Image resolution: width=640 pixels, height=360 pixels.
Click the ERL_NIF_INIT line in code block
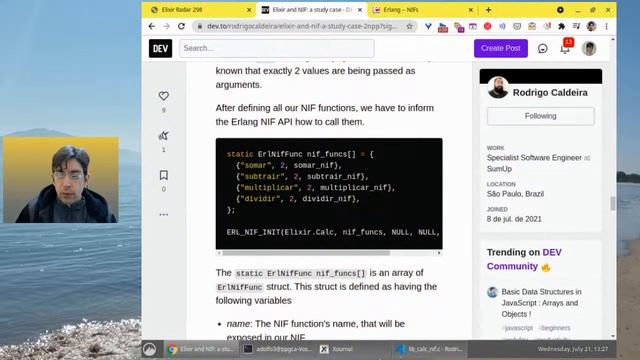333,232
